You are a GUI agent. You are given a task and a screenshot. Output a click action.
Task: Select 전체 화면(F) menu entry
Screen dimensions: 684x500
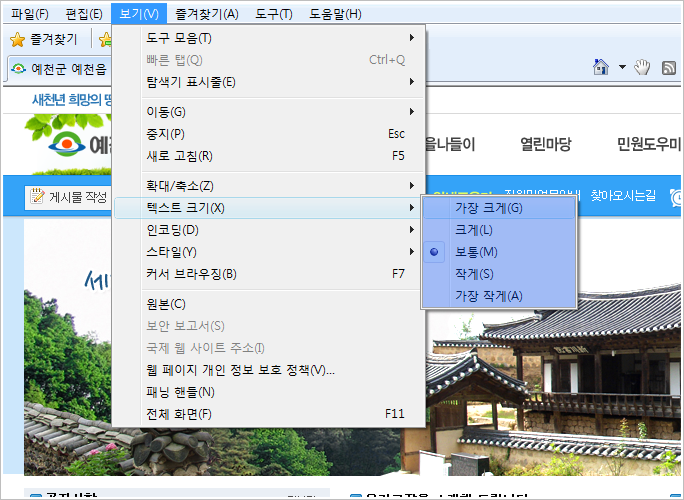[269, 414]
